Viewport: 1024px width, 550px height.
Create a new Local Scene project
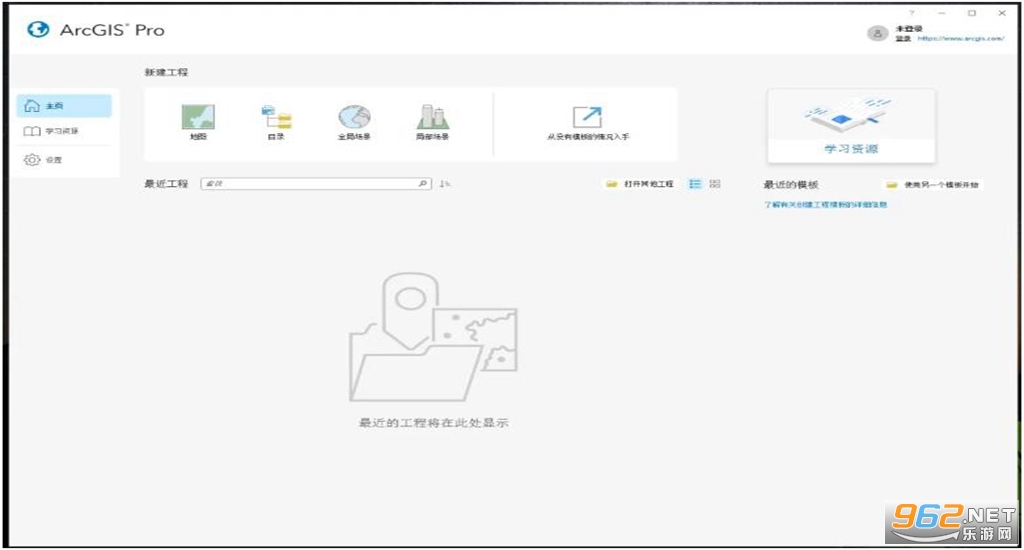432,123
